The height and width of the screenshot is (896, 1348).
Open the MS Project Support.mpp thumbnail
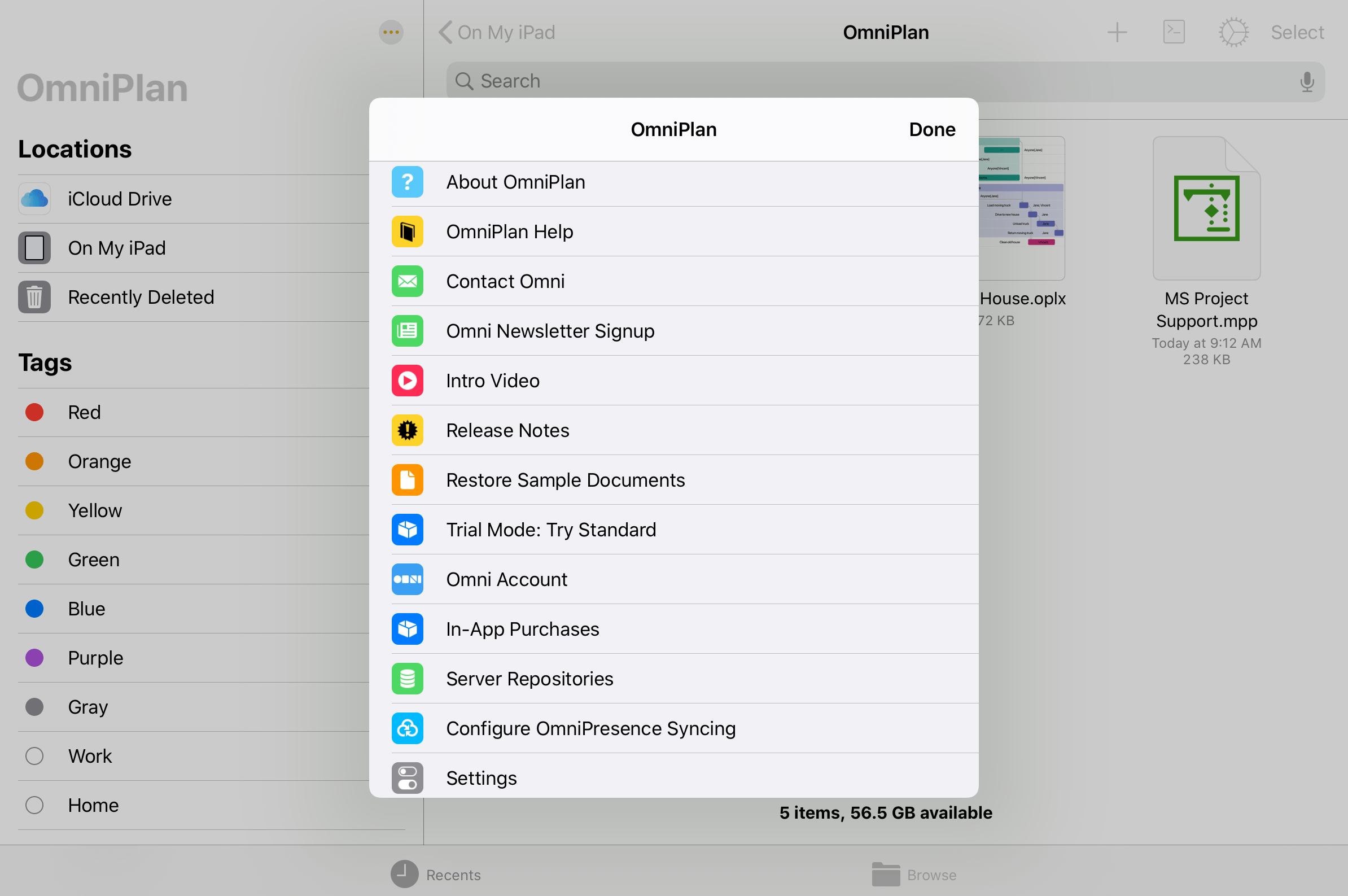click(1206, 208)
